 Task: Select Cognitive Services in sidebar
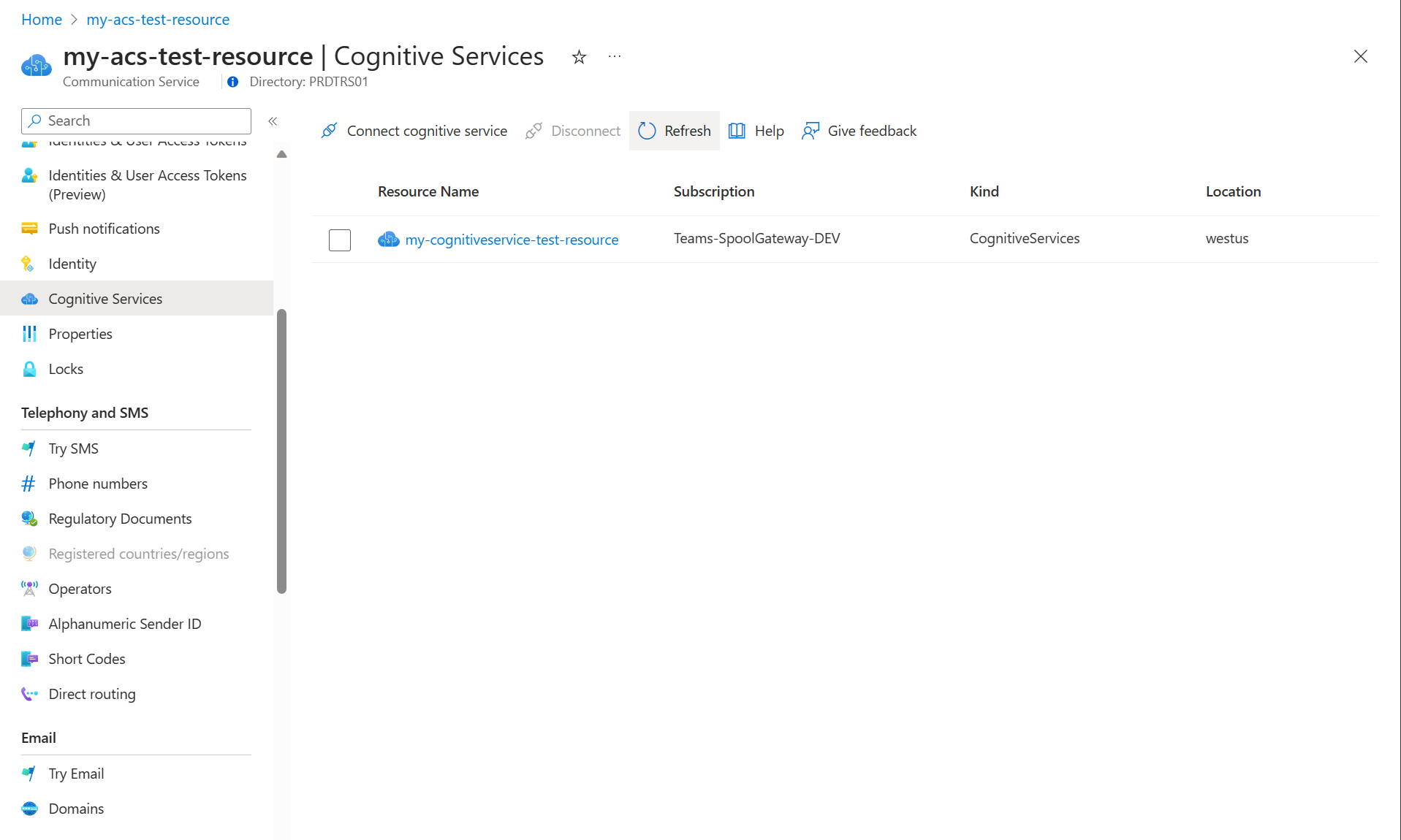pyautogui.click(x=137, y=298)
